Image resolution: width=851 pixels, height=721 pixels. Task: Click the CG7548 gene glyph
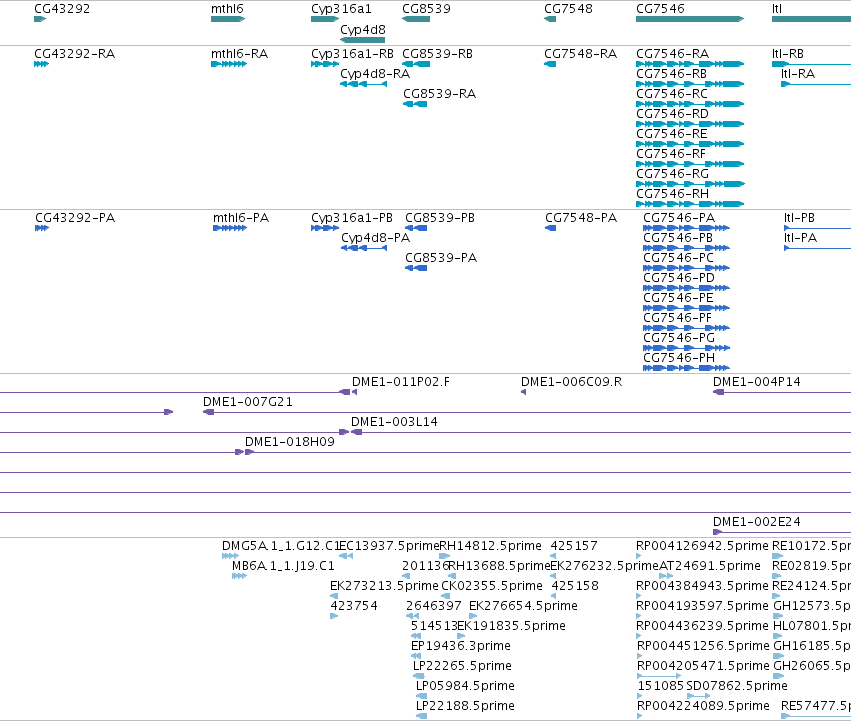pyautogui.click(x=550, y=19)
